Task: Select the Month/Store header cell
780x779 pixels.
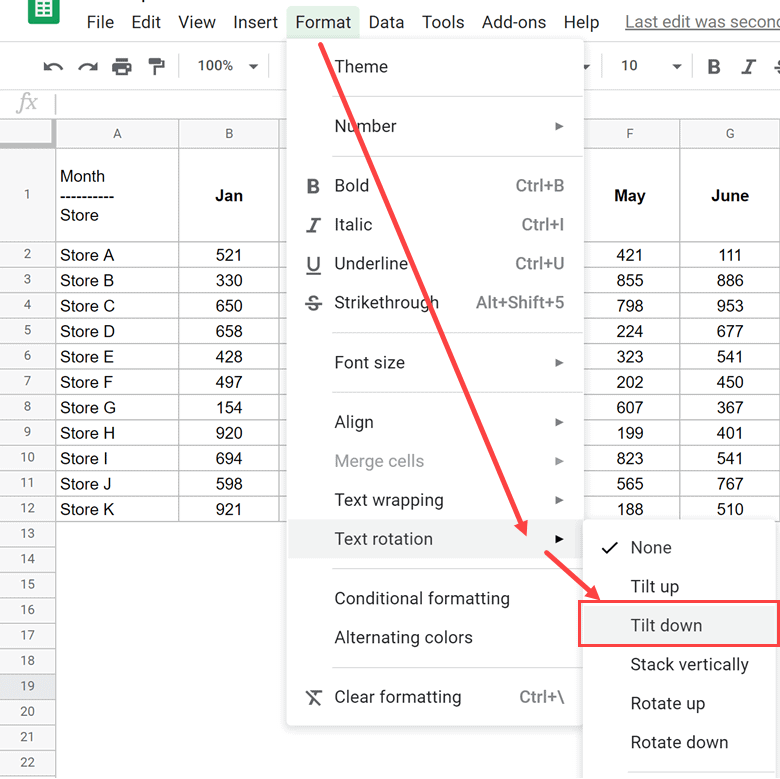Action: click(117, 195)
